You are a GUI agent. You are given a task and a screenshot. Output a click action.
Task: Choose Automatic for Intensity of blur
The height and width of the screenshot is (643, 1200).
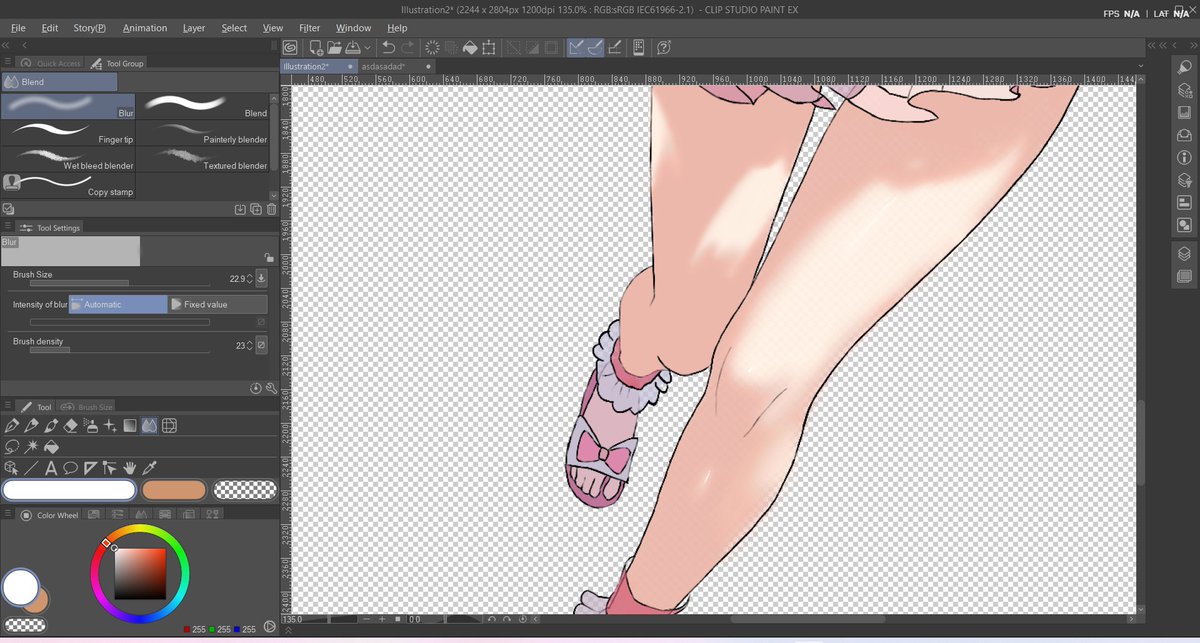tap(118, 304)
